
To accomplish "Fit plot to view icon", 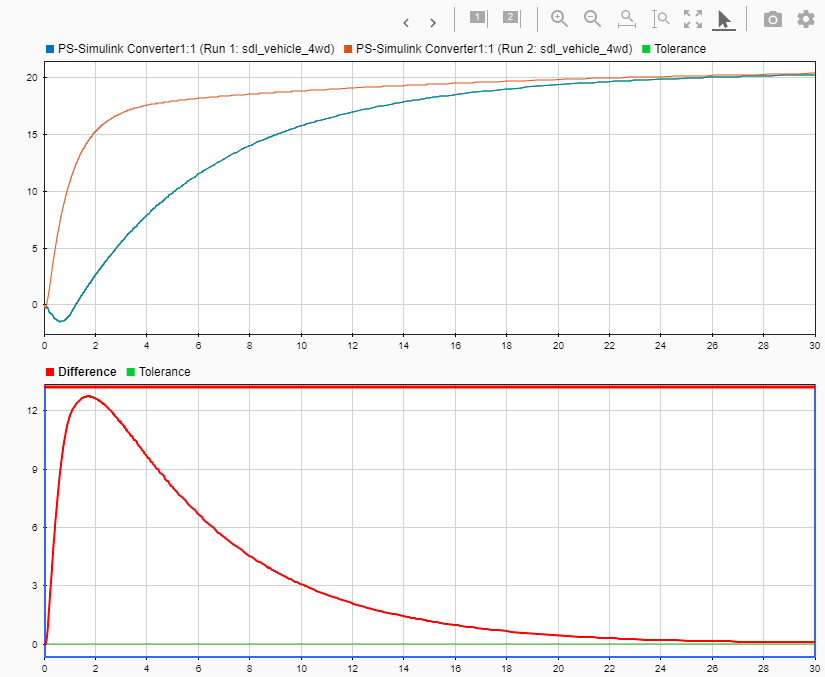I will pos(693,19).
